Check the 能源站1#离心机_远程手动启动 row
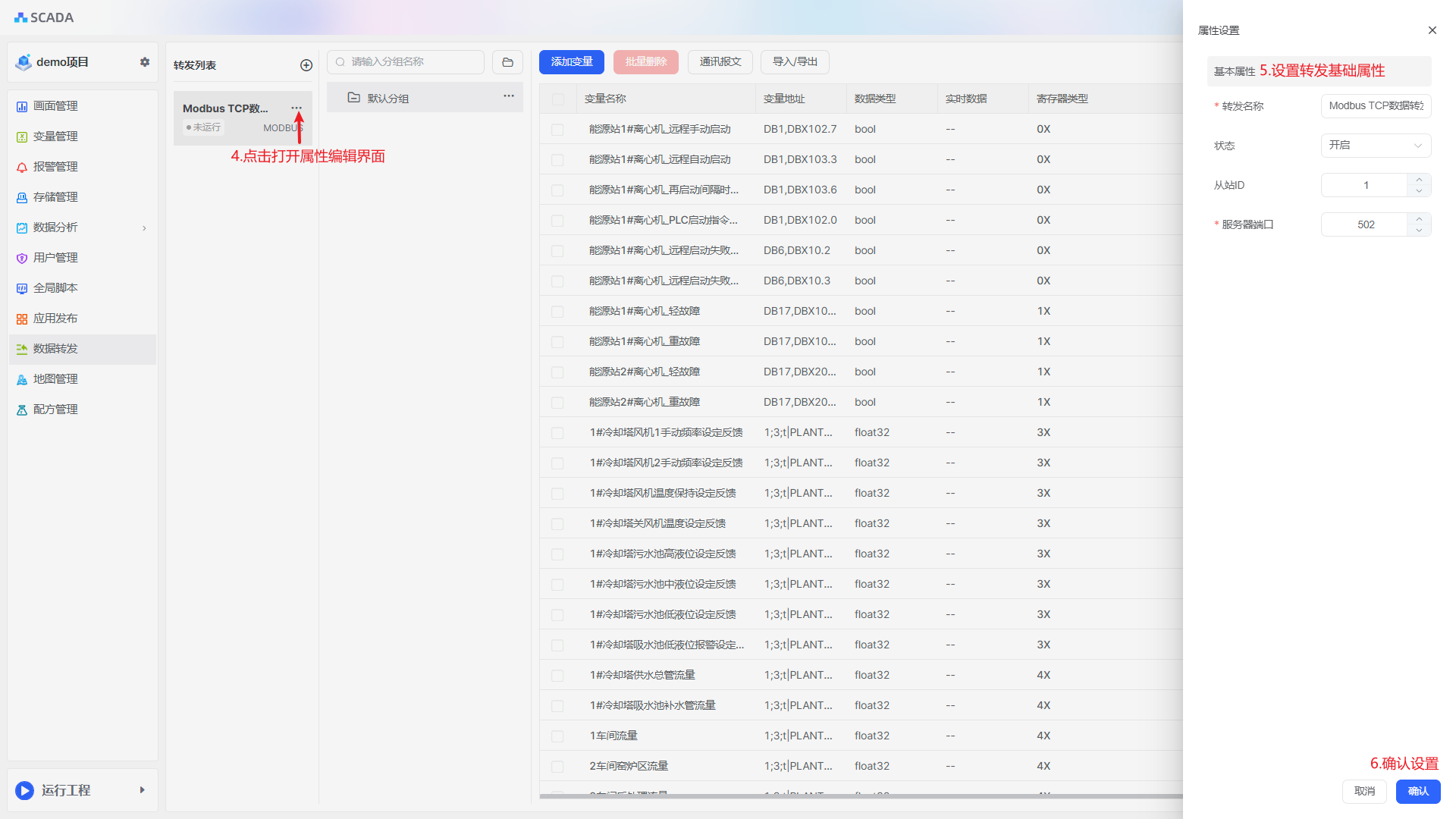 [558, 130]
